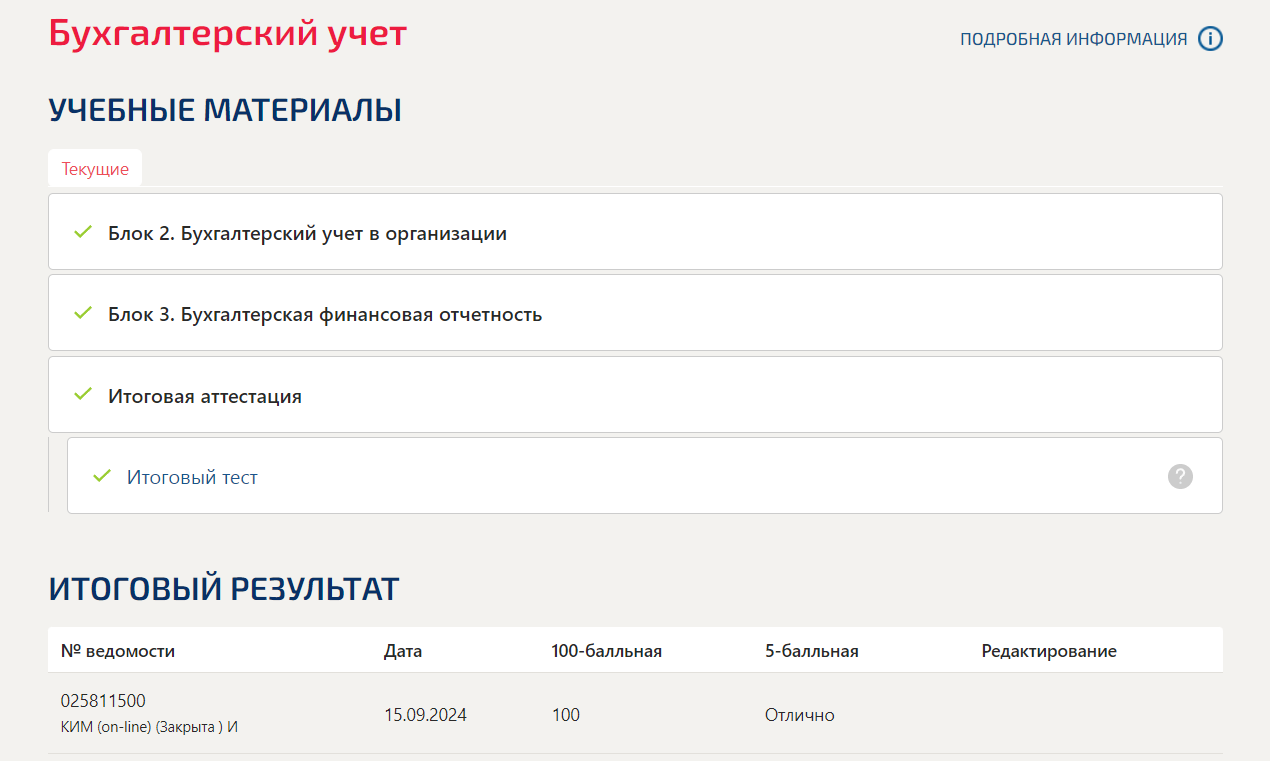1270x761 pixels.
Task: Click the grade Отлично
Action: (x=799, y=715)
